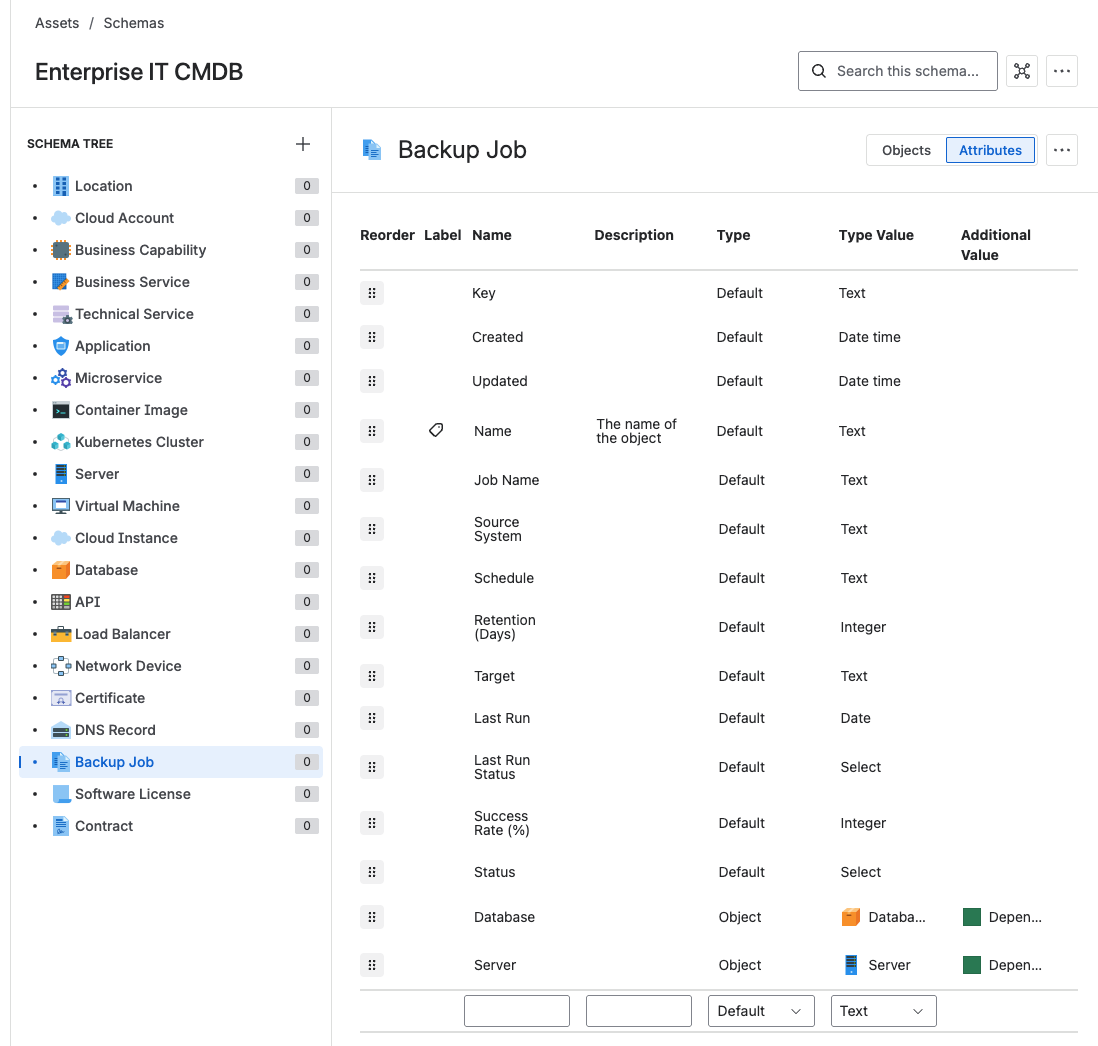Click the Cloud Account icon in the schema tree
The image size is (1098, 1046).
click(x=61, y=218)
